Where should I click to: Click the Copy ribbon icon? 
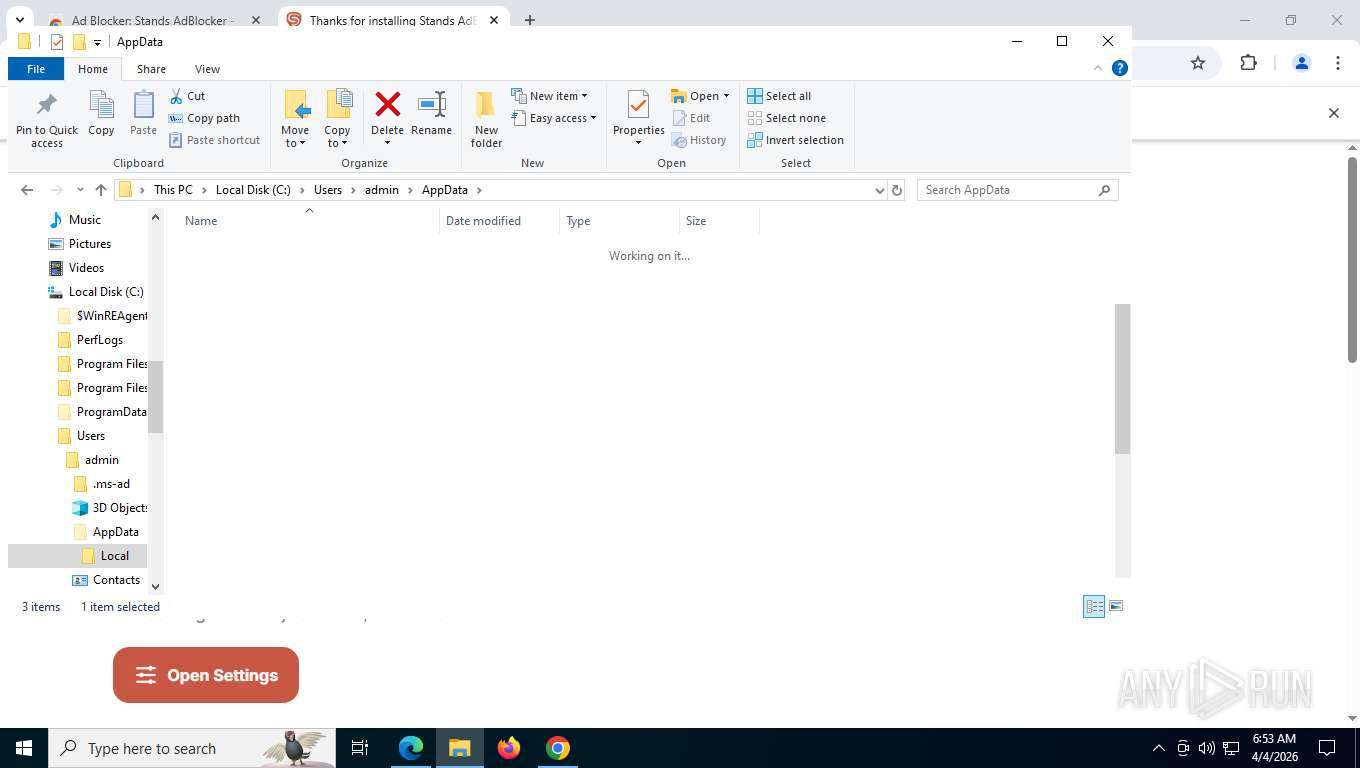101,114
